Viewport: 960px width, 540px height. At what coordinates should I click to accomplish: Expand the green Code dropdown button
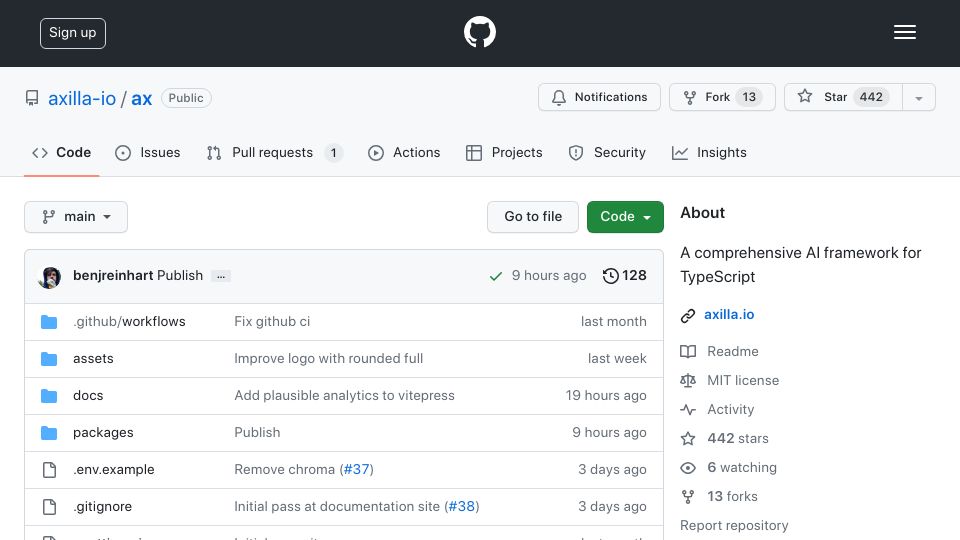(x=625, y=217)
